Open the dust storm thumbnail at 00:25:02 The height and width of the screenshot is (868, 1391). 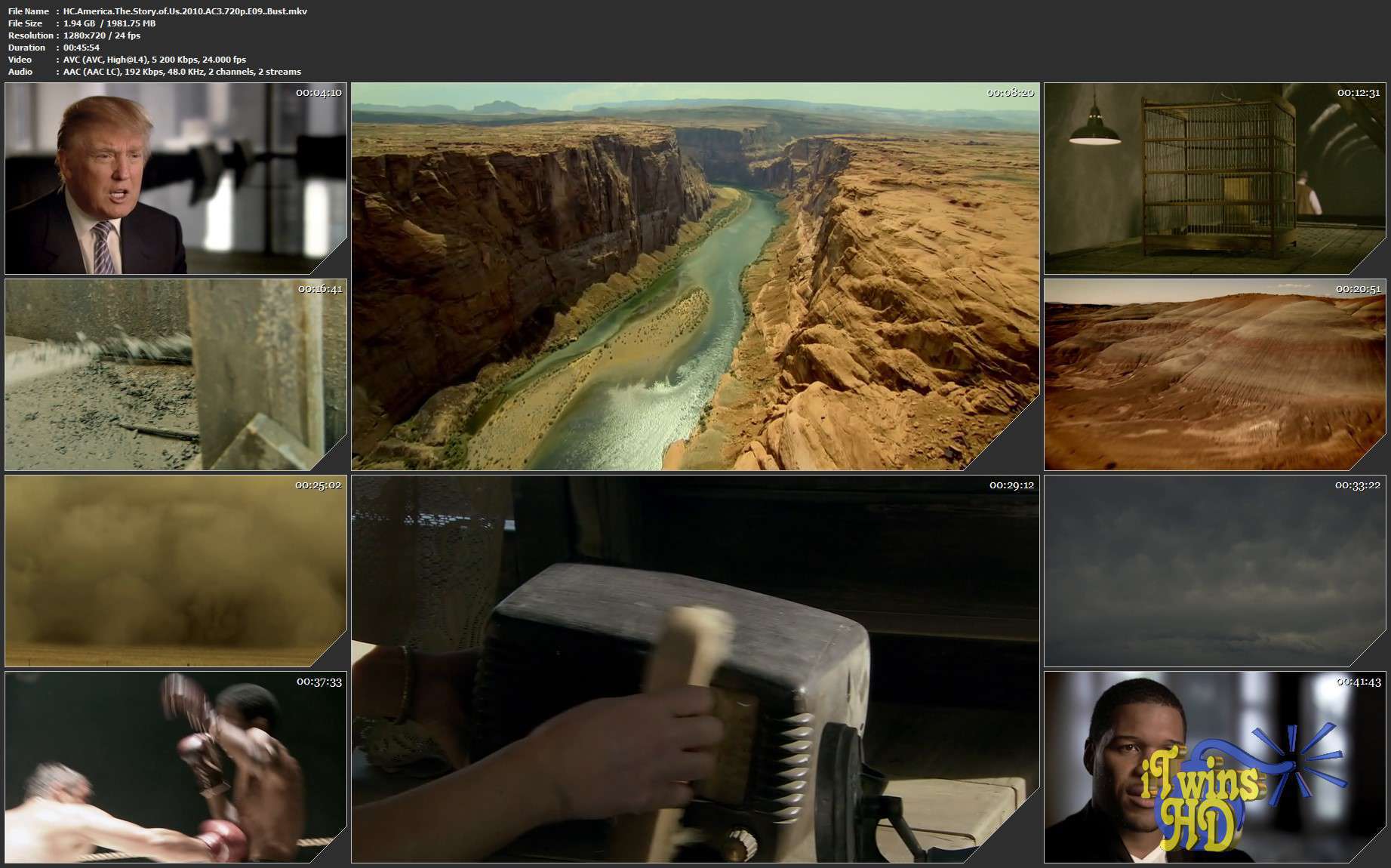point(176,571)
